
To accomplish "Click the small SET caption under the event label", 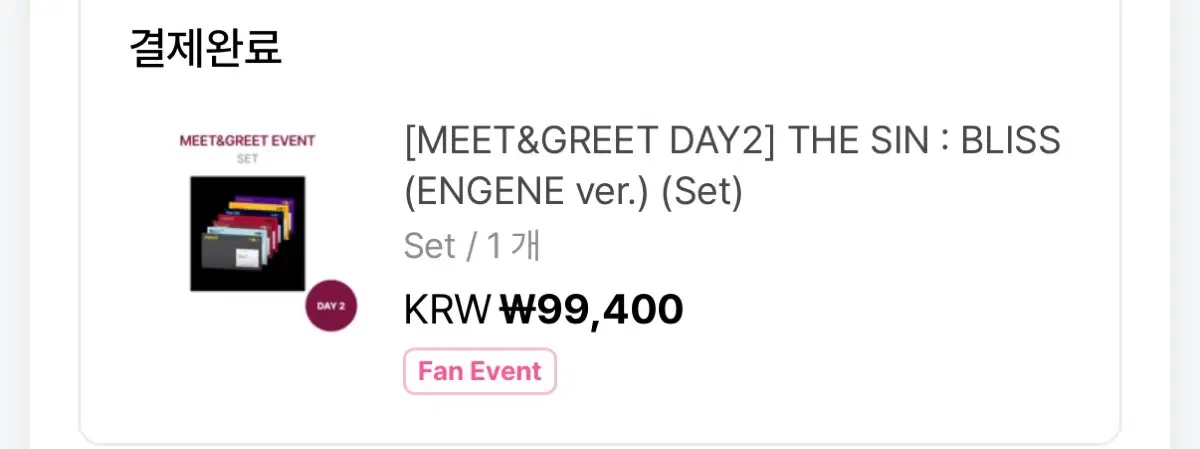I will pyautogui.click(x=247, y=159).
